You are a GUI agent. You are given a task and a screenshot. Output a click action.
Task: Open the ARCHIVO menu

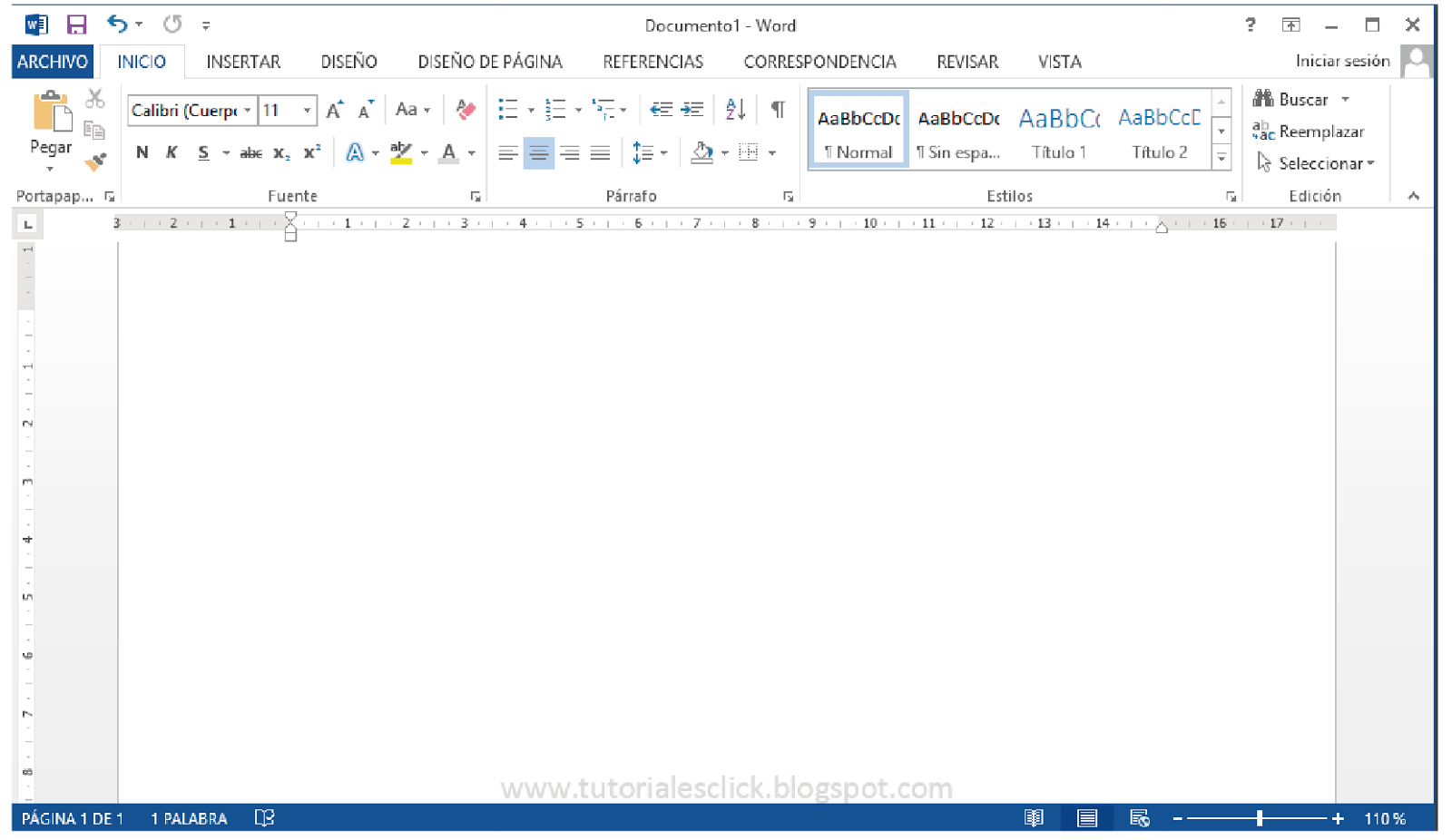[x=51, y=62]
